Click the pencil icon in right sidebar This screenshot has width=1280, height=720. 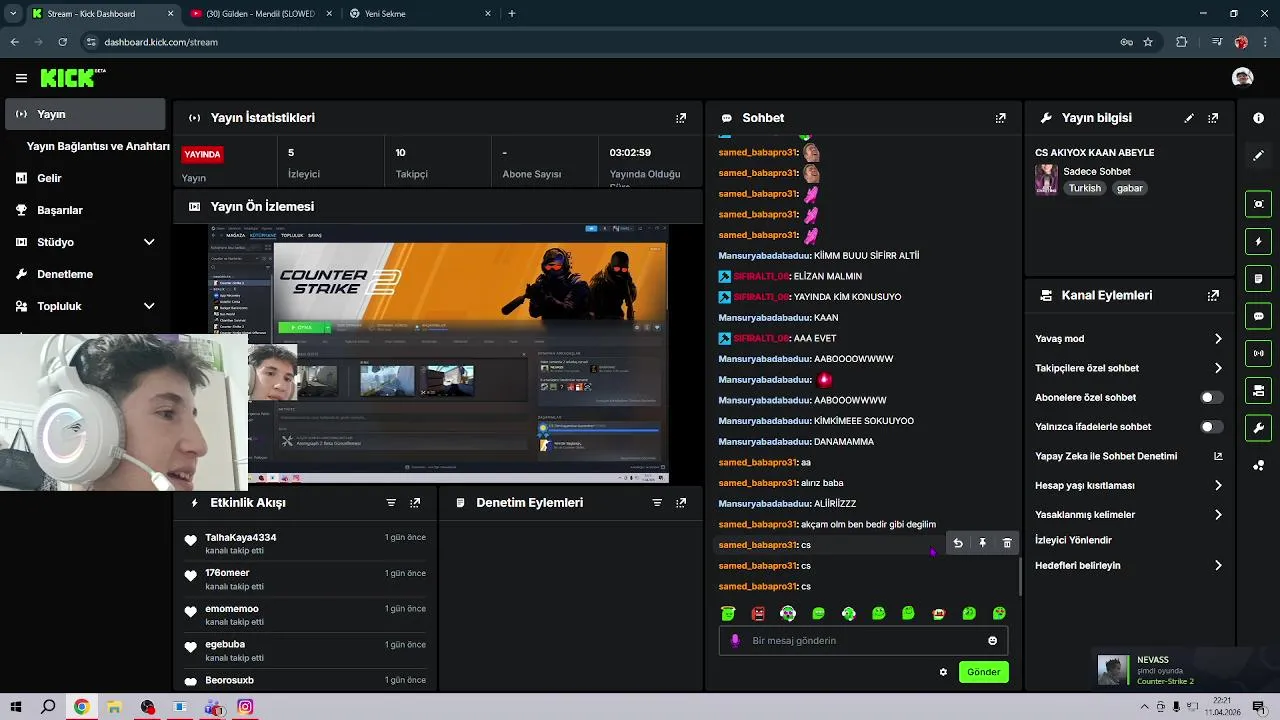coord(1258,156)
